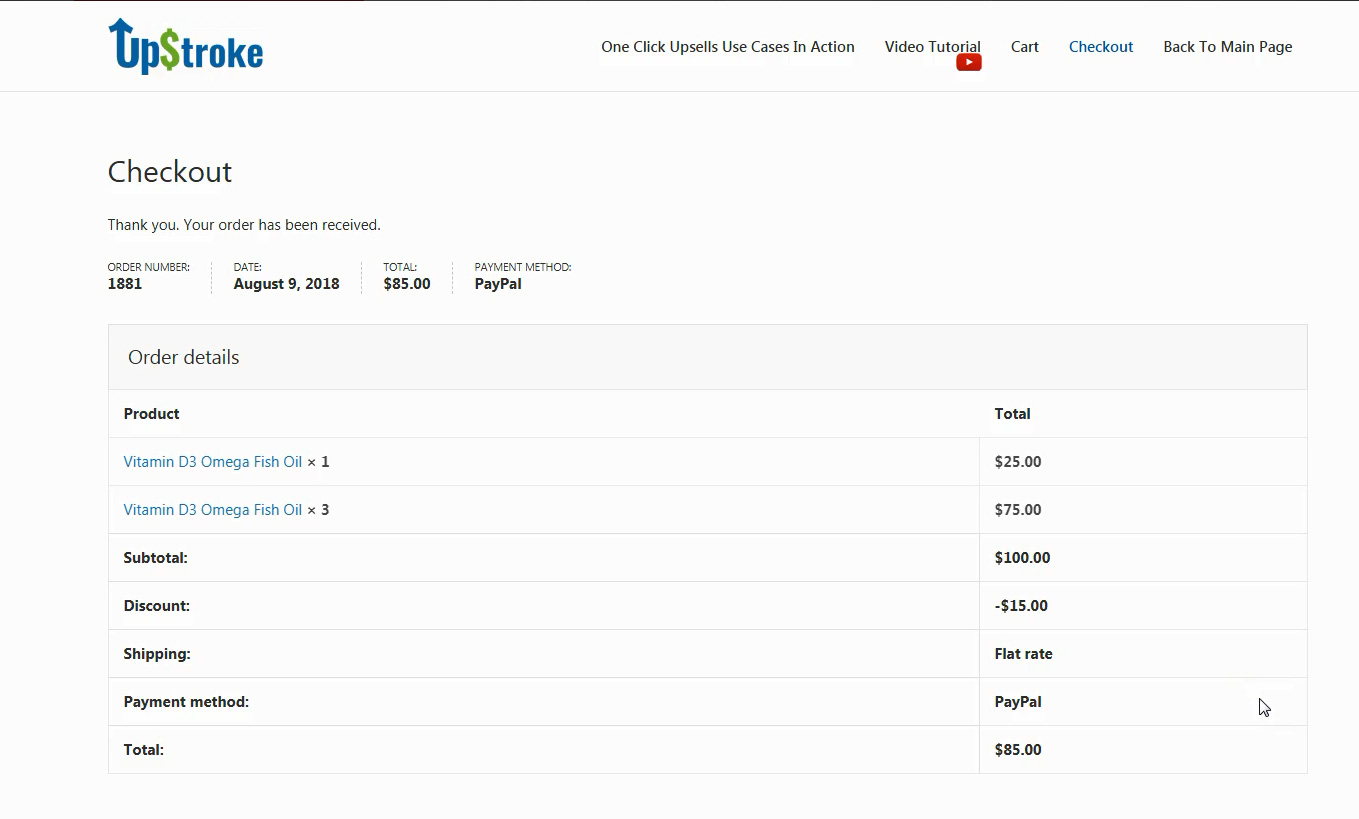
Task: Open One Click Upsells Use Cases In Action
Action: (727, 47)
